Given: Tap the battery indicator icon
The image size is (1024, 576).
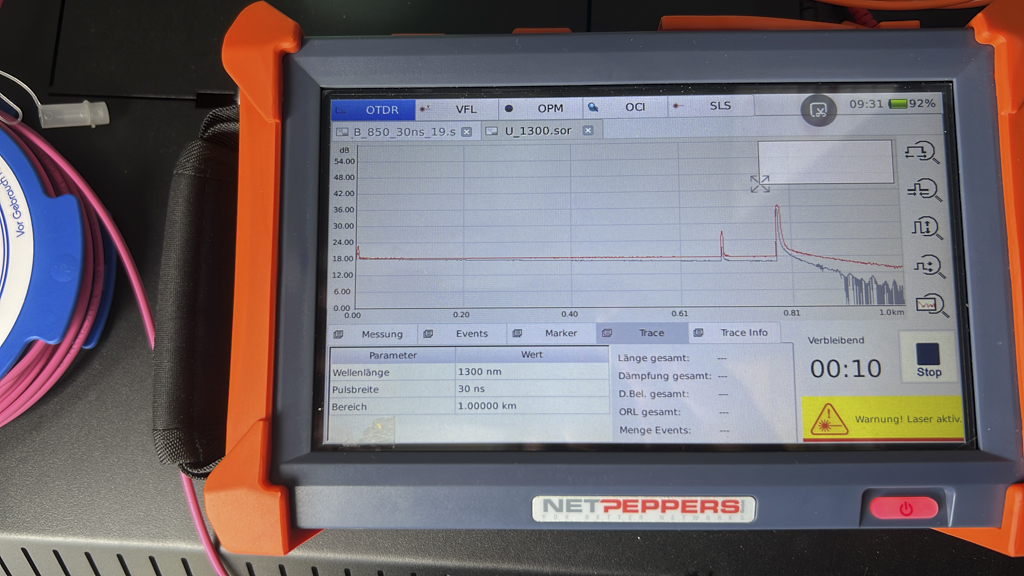Looking at the screenshot, I should pyautogui.click(x=899, y=104).
